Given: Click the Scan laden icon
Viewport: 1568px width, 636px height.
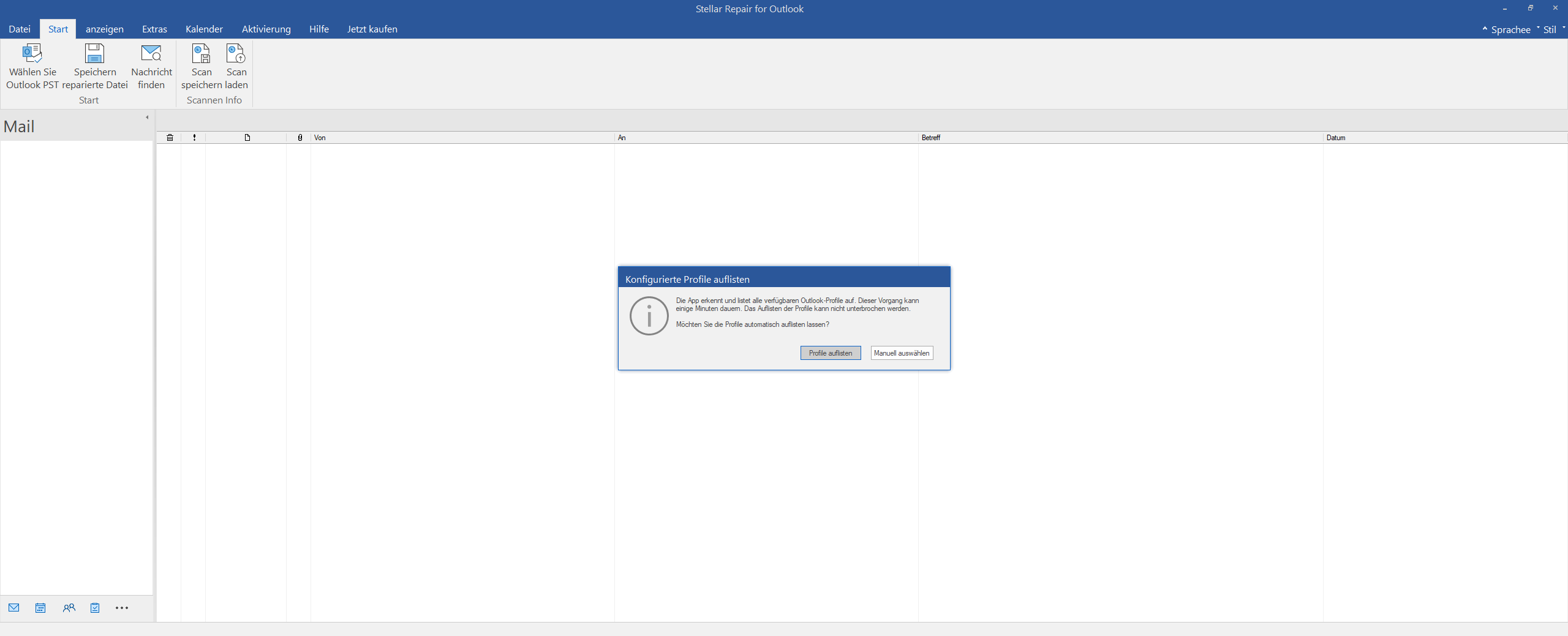Looking at the screenshot, I should 236,54.
